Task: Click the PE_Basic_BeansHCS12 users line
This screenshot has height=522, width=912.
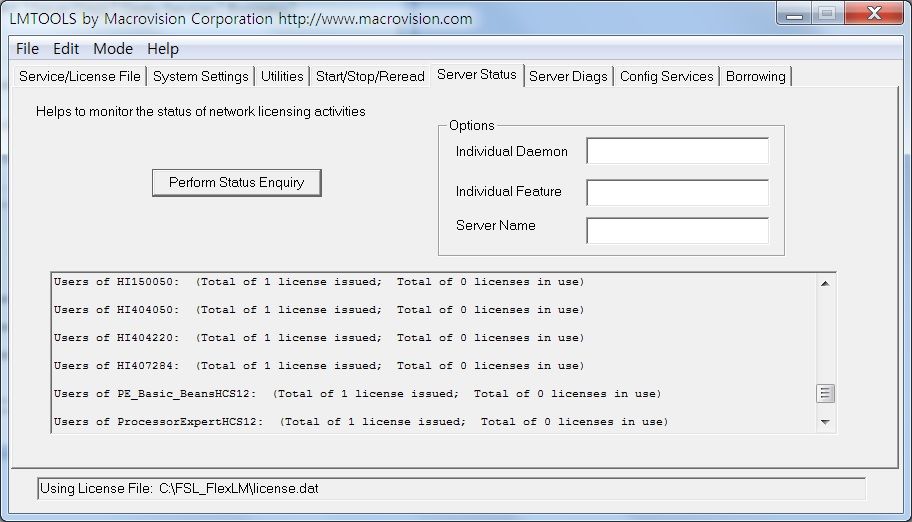Action: pyautogui.click(x=358, y=394)
